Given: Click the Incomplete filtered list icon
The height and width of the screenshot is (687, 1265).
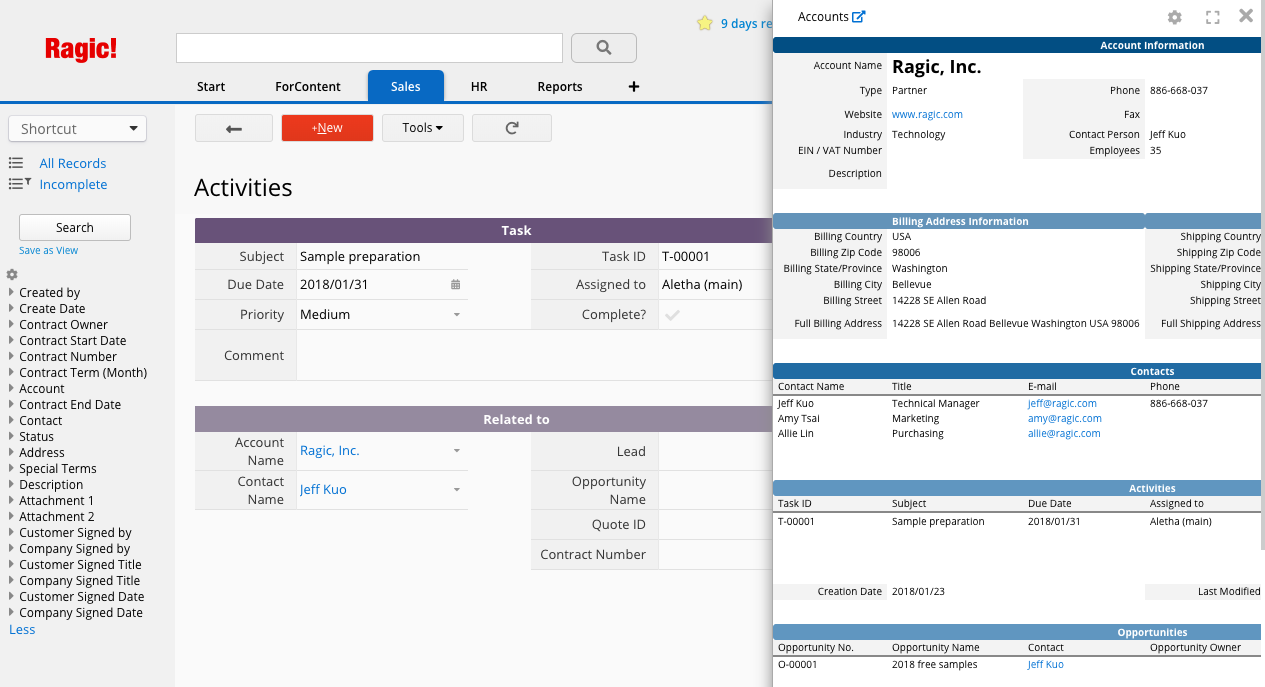Looking at the screenshot, I should coord(19,184).
